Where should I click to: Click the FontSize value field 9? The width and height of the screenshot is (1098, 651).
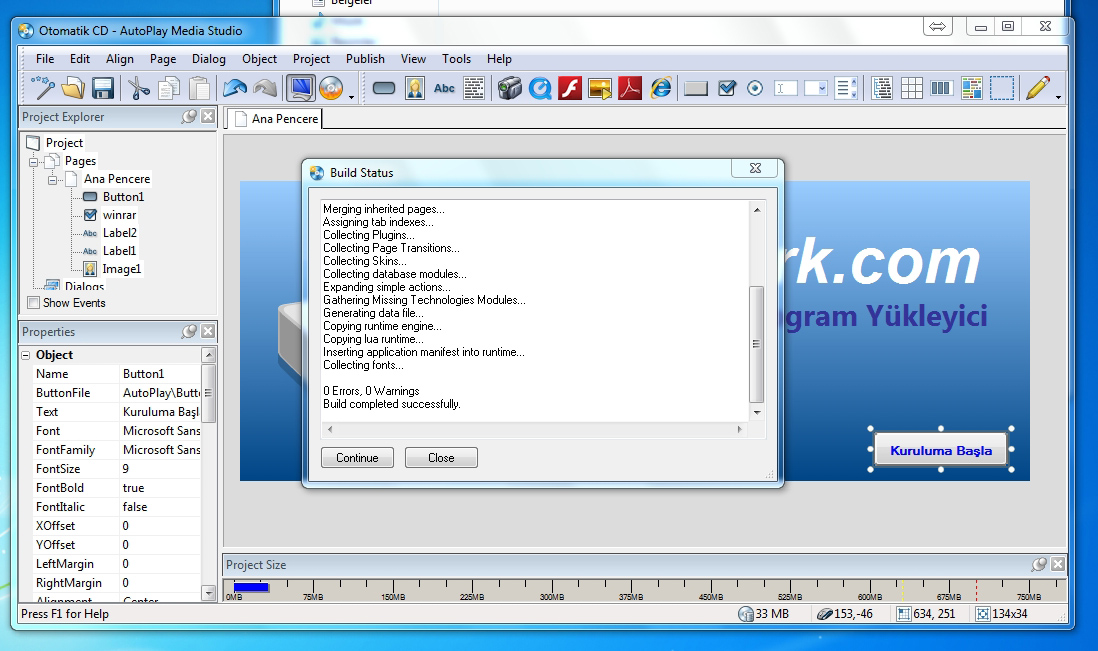point(160,469)
